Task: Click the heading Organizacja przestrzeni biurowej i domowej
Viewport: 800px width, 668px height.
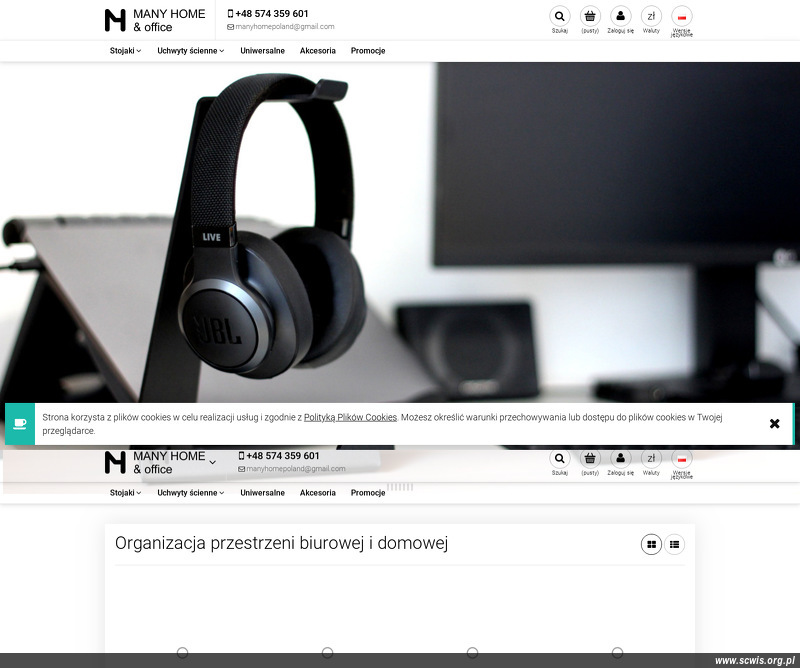Action: [x=282, y=543]
